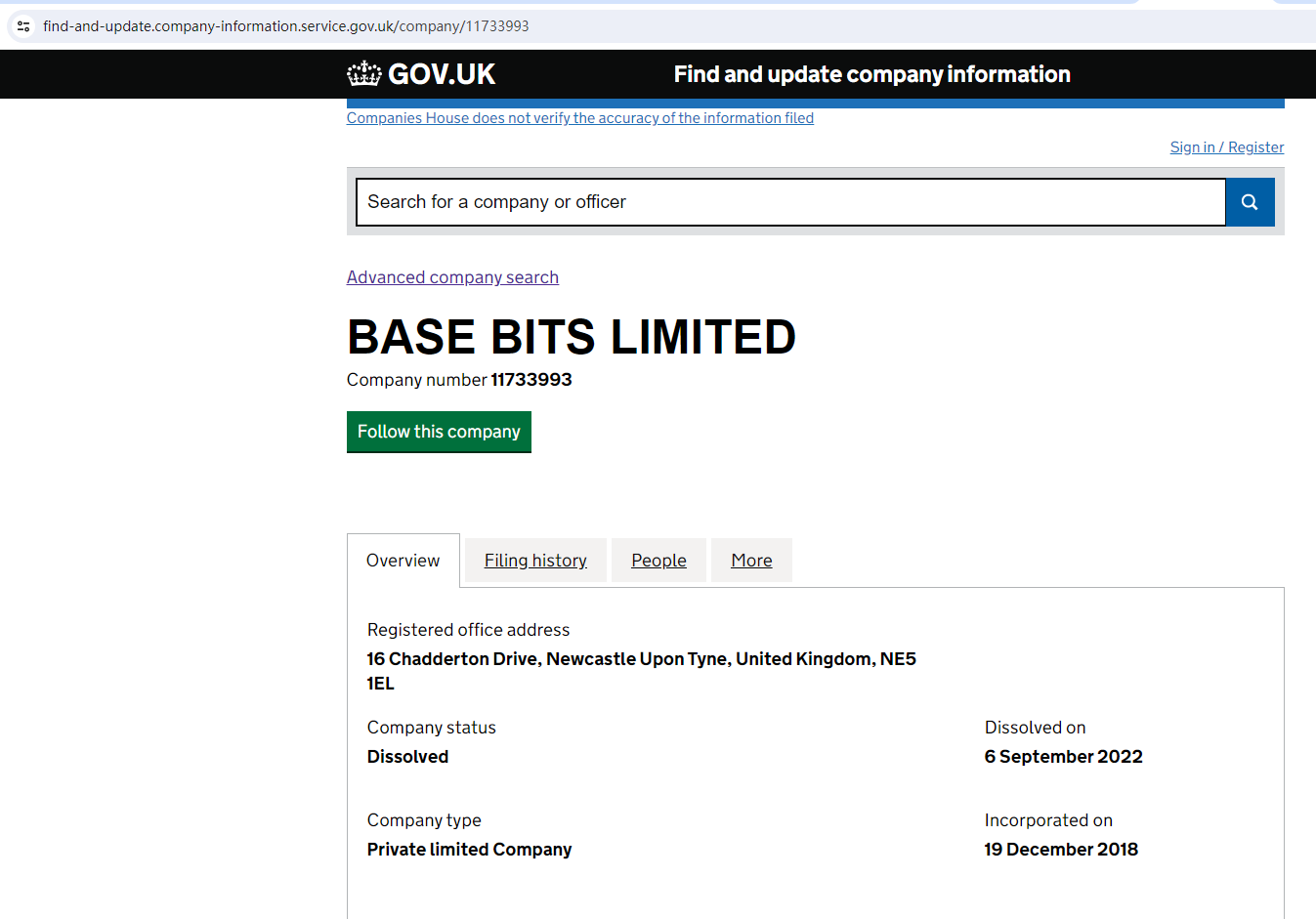Image resolution: width=1316 pixels, height=919 pixels.
Task: Open the Companies House accuracy disclaimer link
Action: pos(579,118)
